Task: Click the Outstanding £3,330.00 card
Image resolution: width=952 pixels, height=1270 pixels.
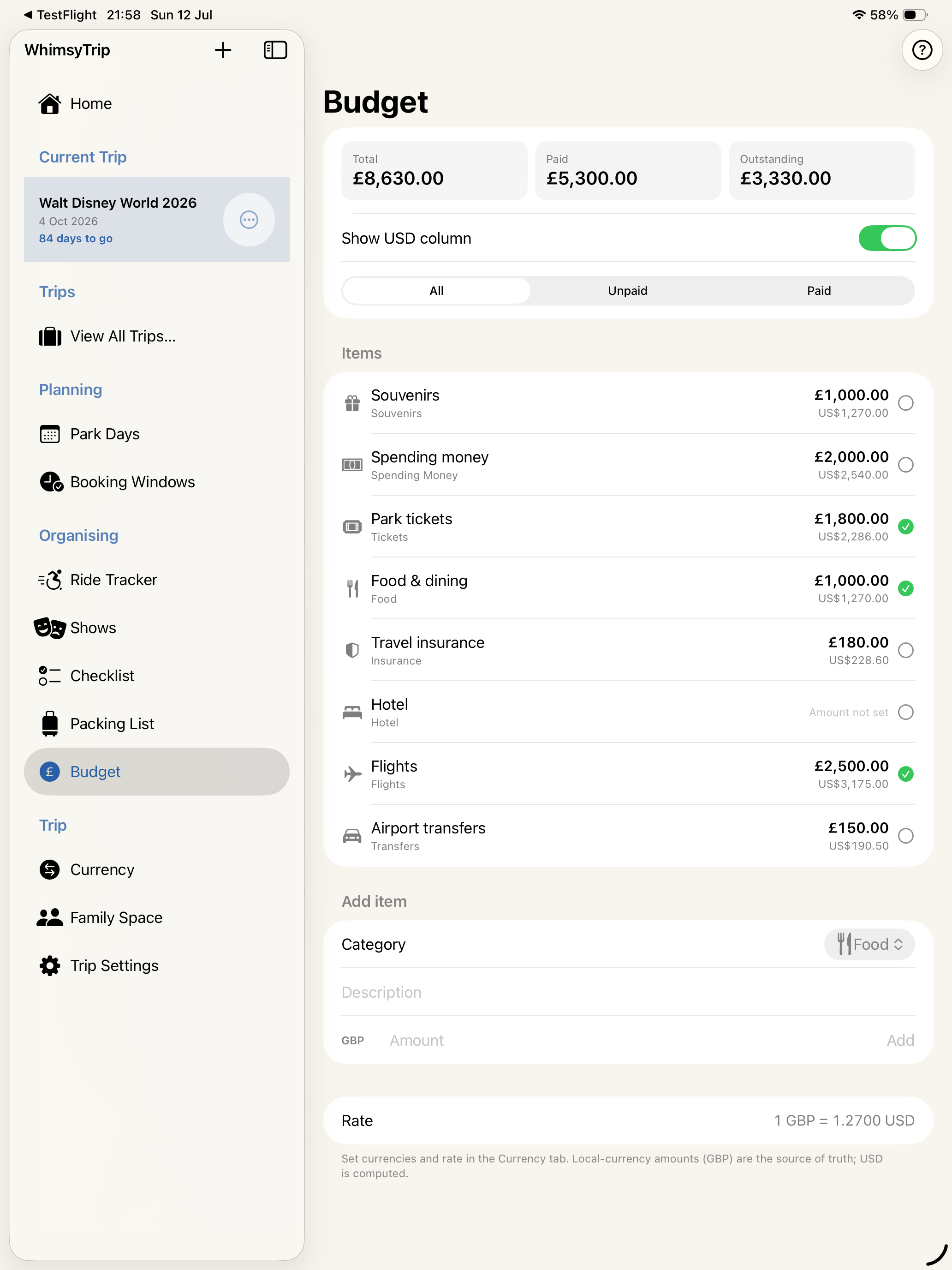Action: 821,171
